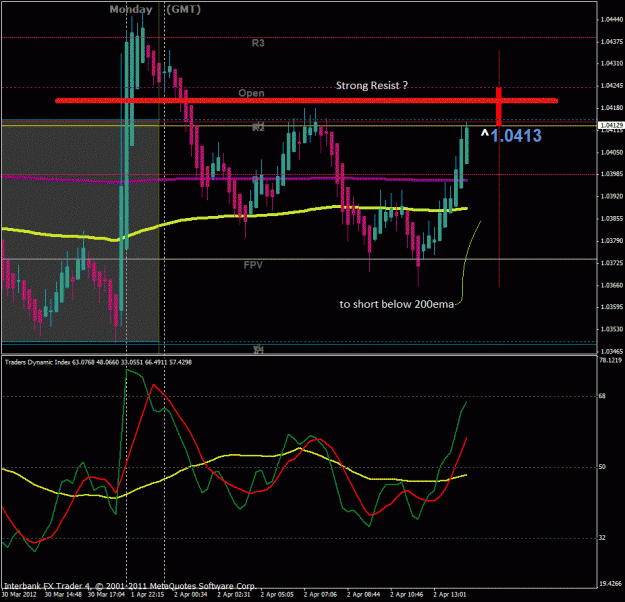Click the '30 Mar 2012' time label
Screen dimensions: 625x602
[x=19, y=594]
